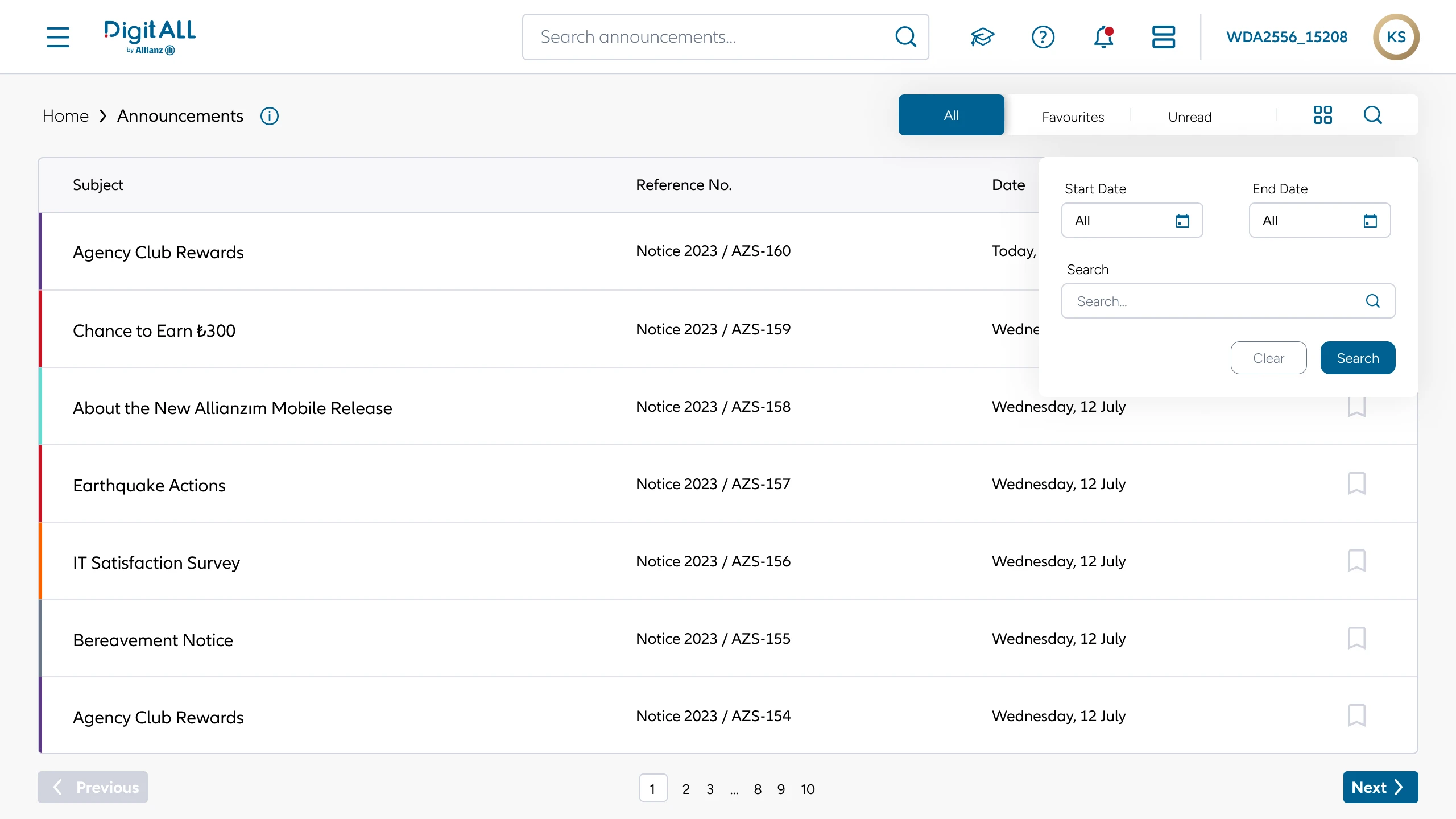Switch to the Favourites tab
Image resolution: width=1456 pixels, height=819 pixels.
pyautogui.click(x=1073, y=117)
